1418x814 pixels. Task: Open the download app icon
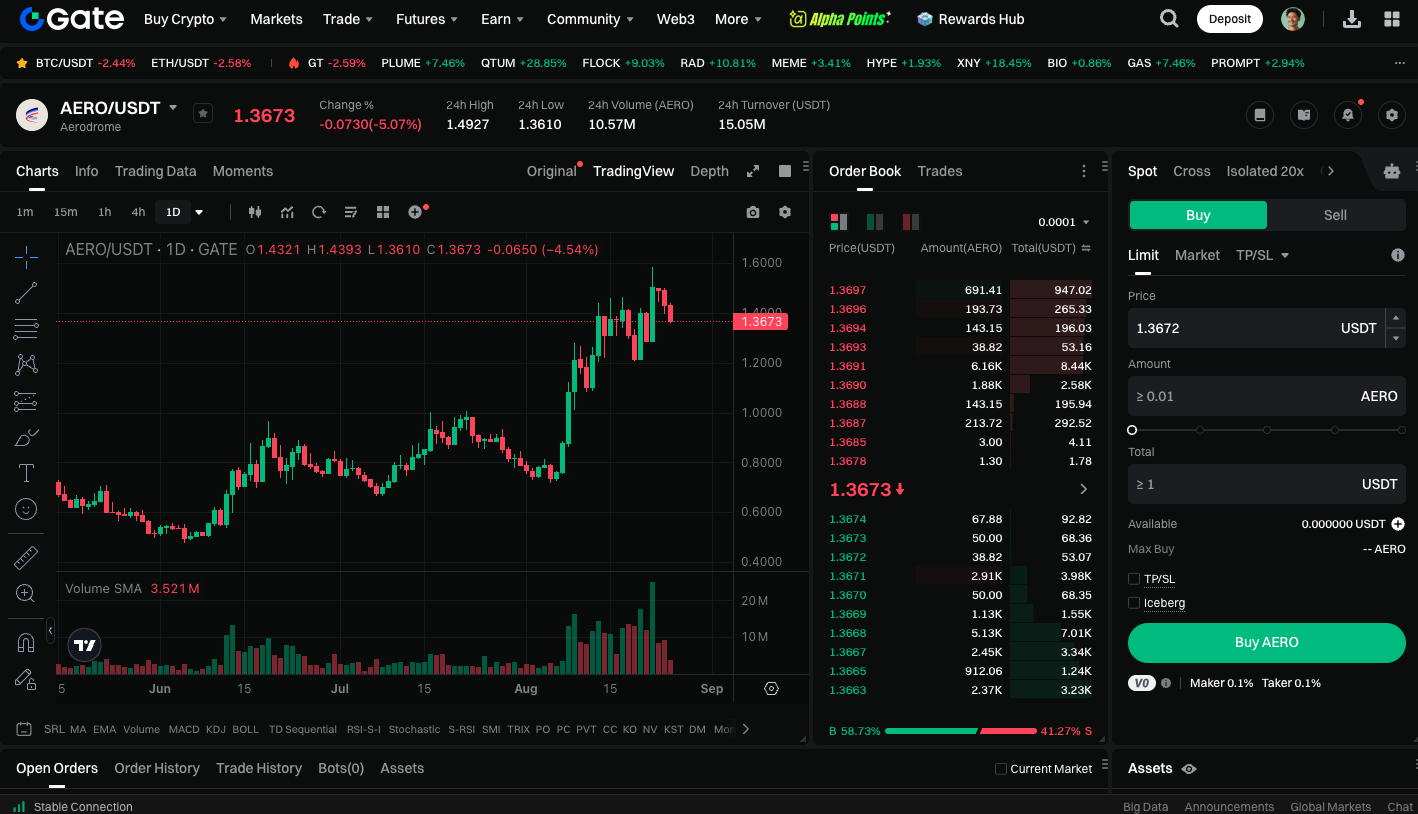tap(1351, 19)
